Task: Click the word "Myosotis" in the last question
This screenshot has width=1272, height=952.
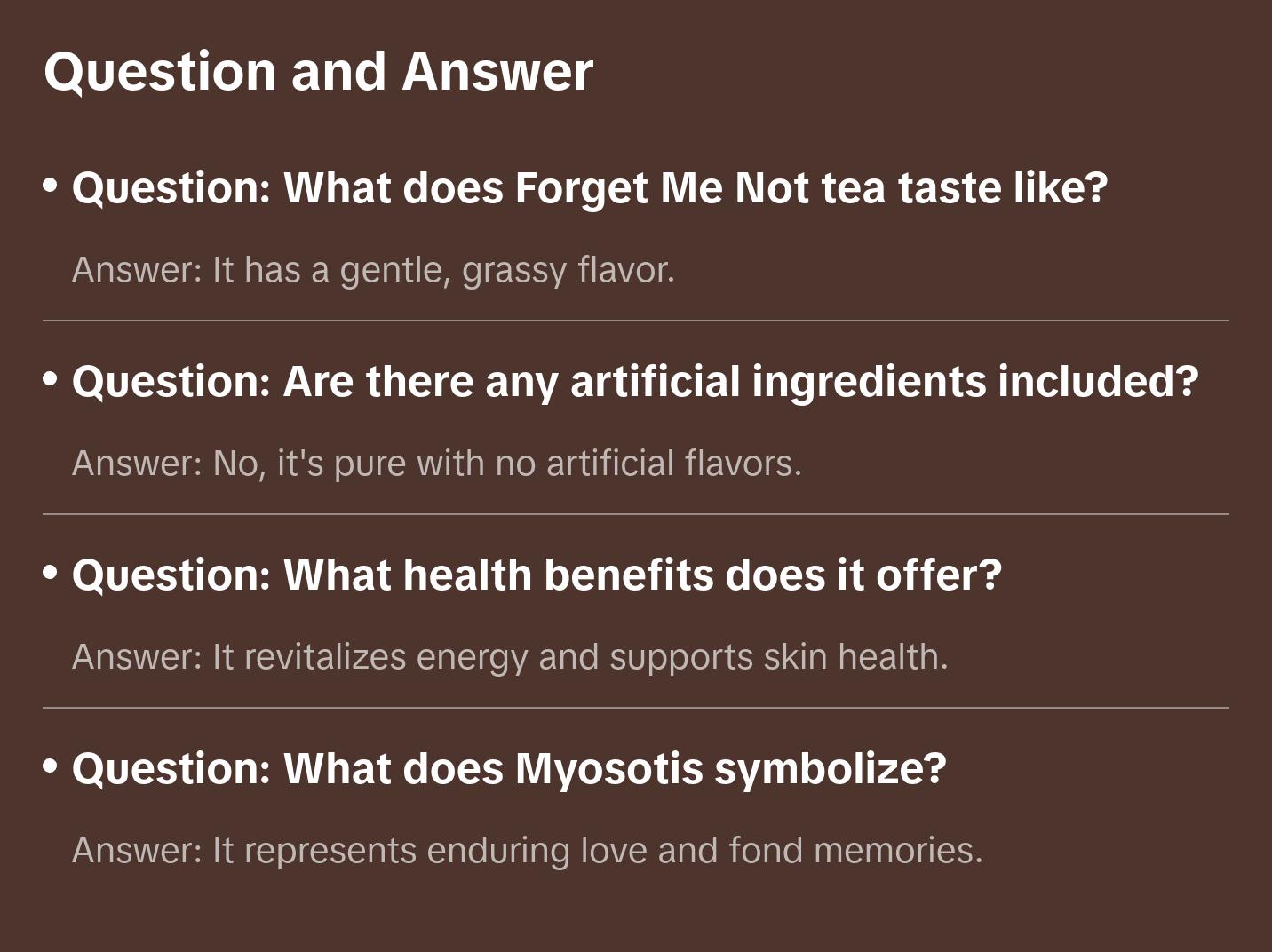Action: 608,768
